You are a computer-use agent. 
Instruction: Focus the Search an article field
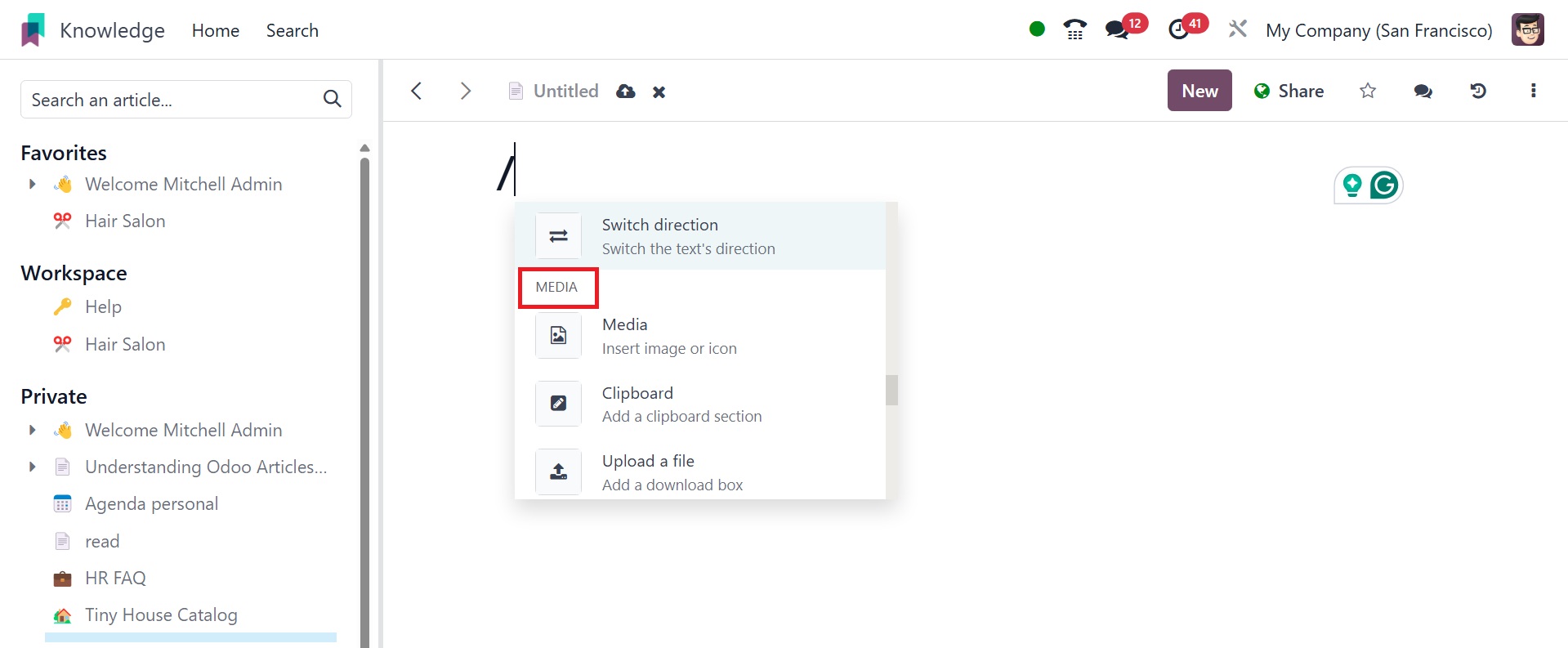tap(173, 100)
